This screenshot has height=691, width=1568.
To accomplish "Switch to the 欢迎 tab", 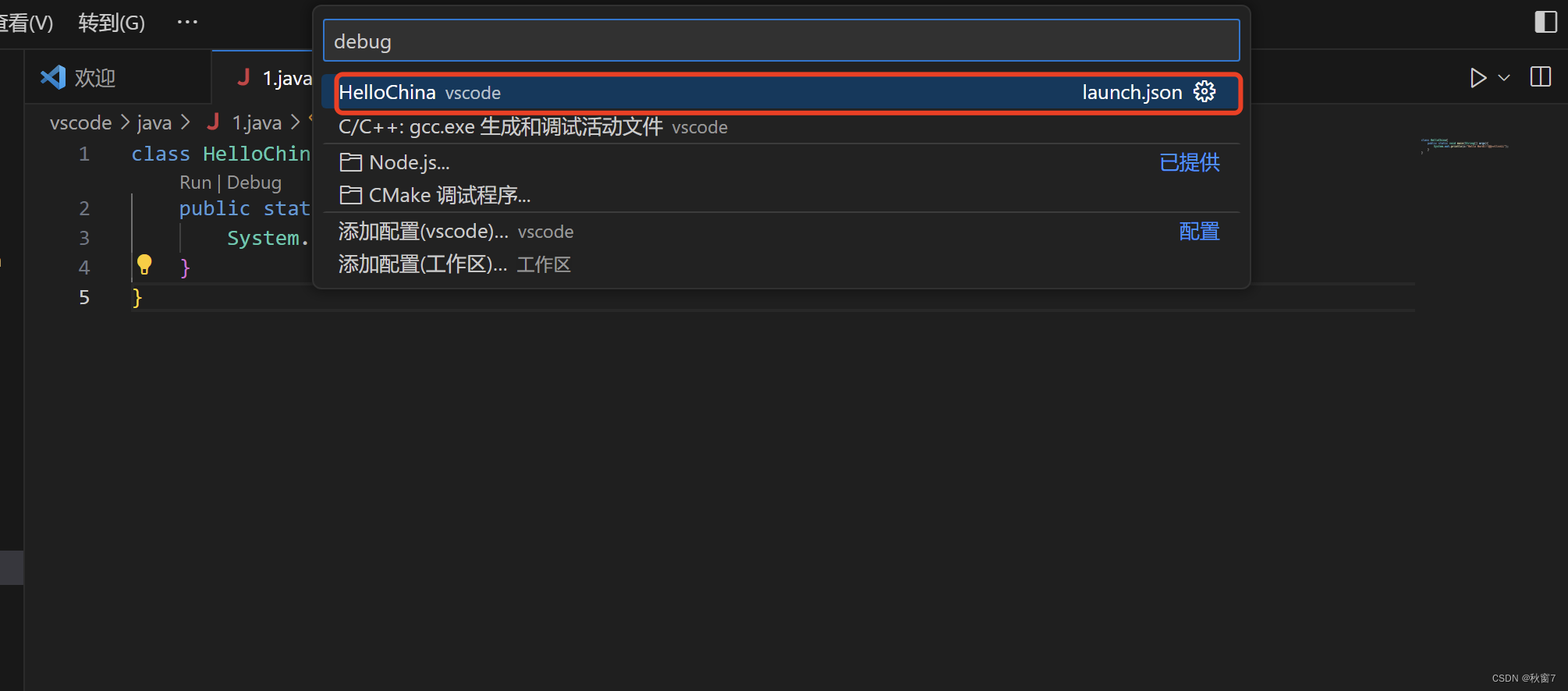I will 94,77.
